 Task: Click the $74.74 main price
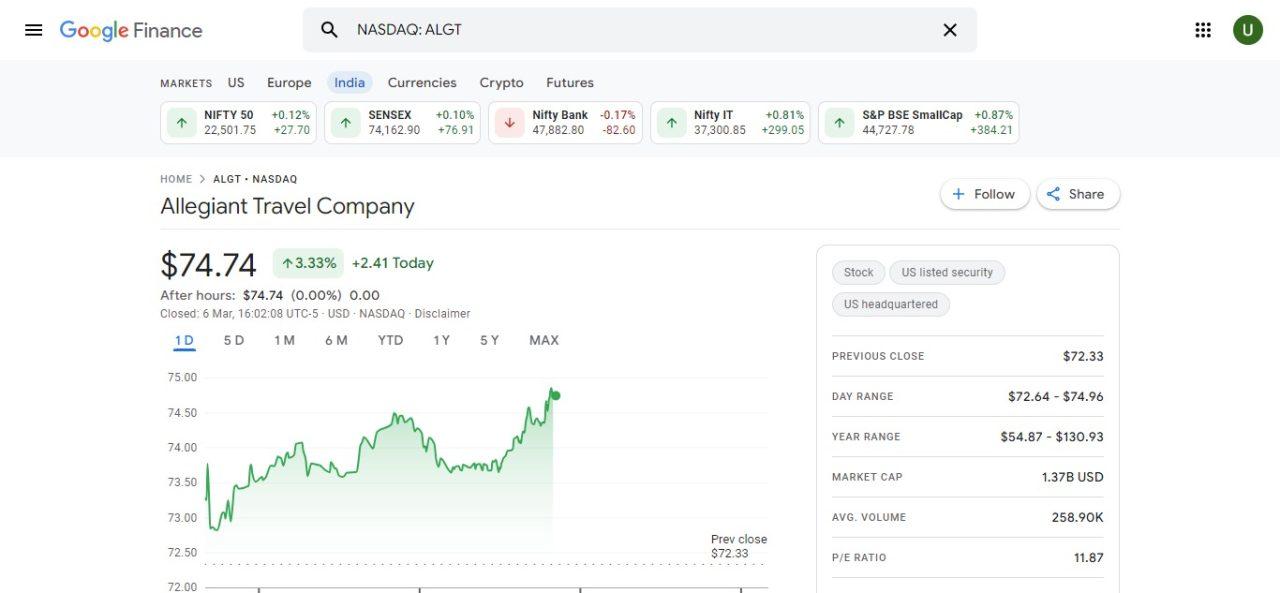click(208, 265)
